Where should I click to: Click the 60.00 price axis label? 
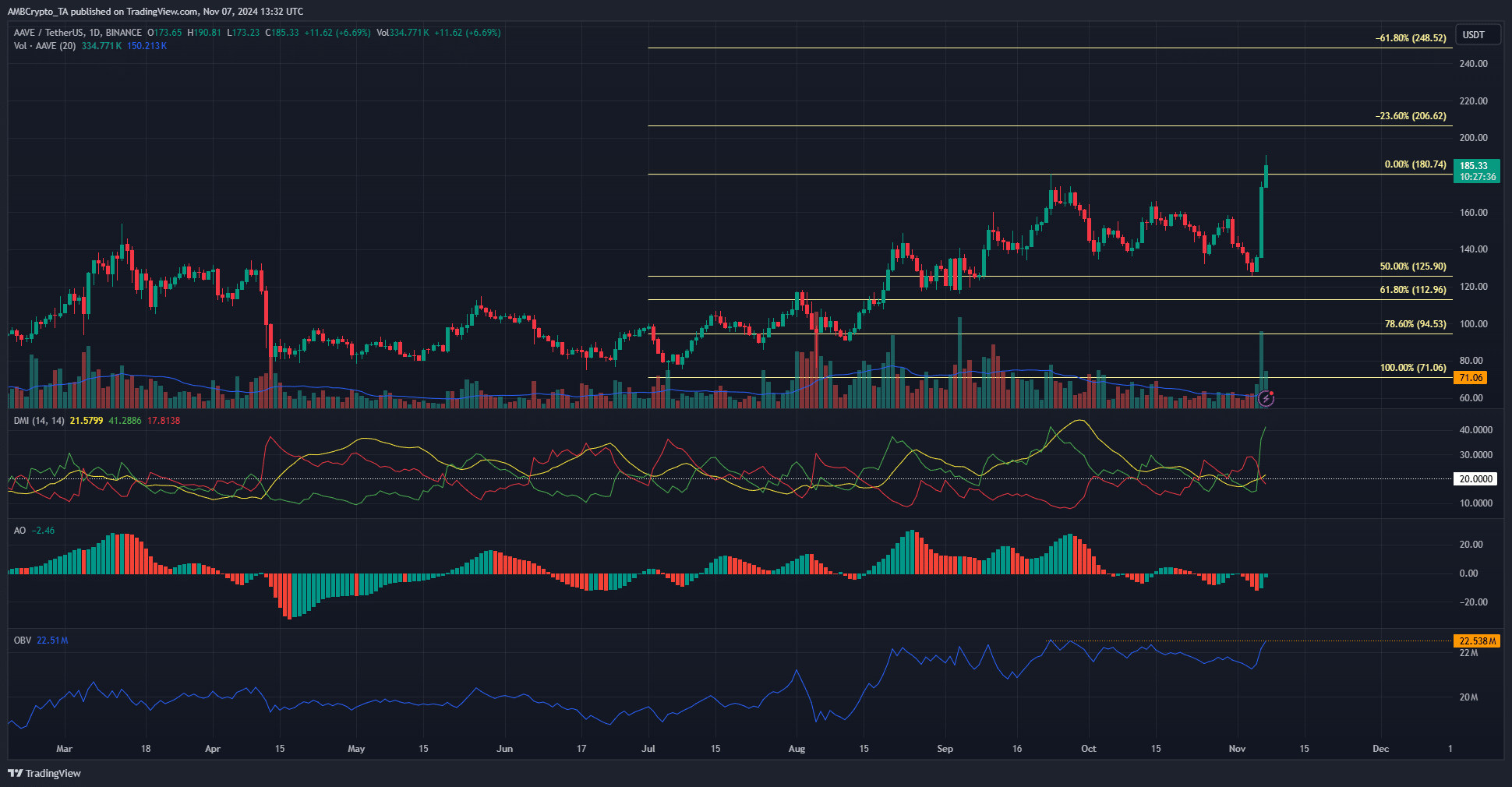click(x=1471, y=398)
